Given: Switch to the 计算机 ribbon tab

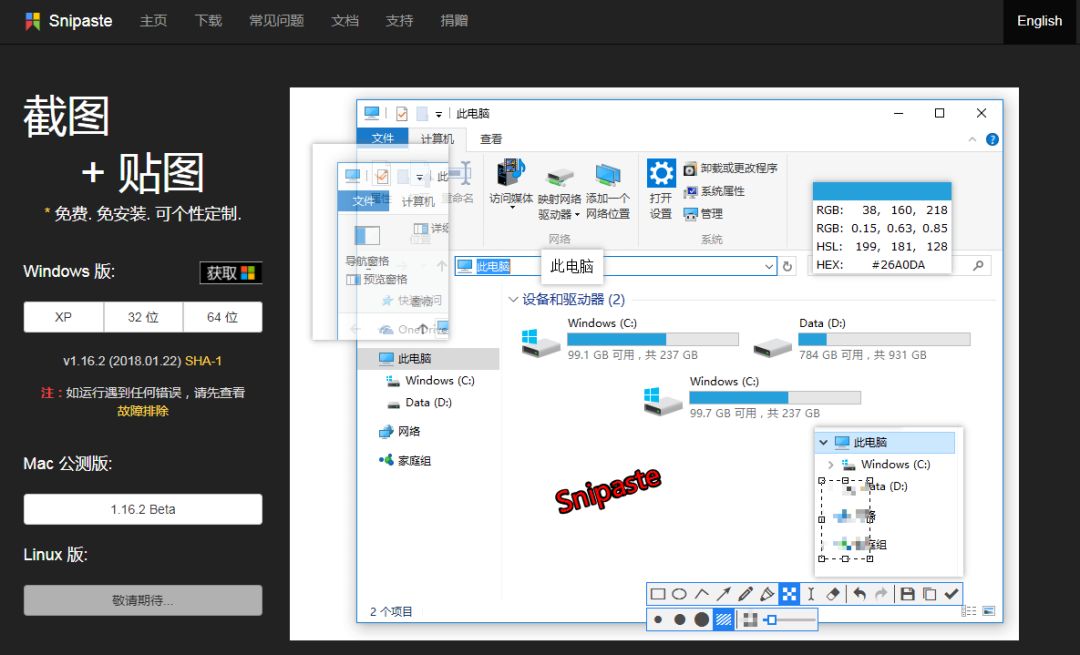Looking at the screenshot, I should (x=437, y=139).
